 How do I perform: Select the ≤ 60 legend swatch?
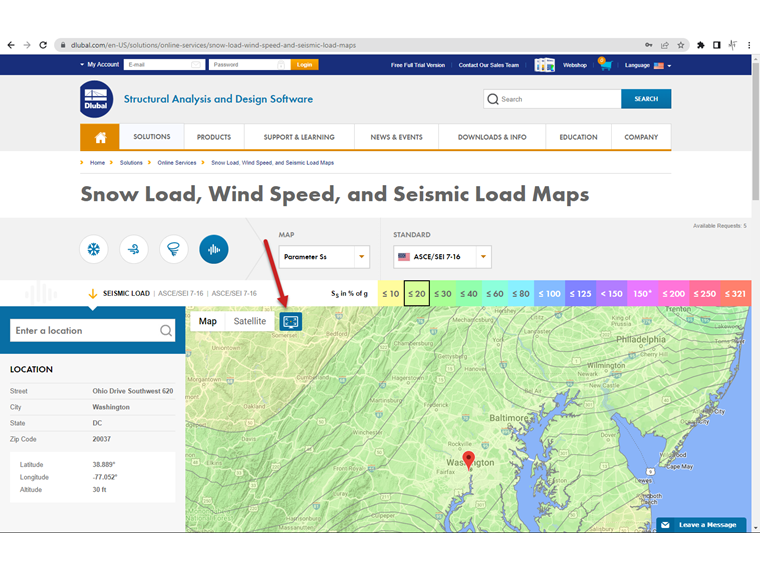495,293
